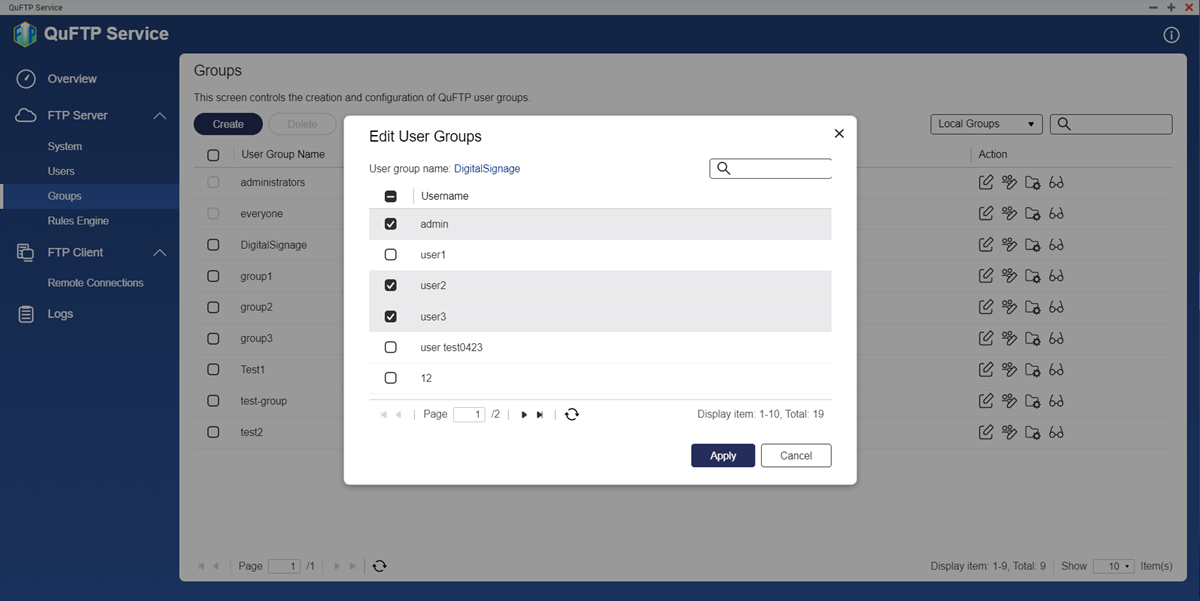Image resolution: width=1200 pixels, height=601 pixels.
Task: Go to the Overview page
Action: click(72, 79)
